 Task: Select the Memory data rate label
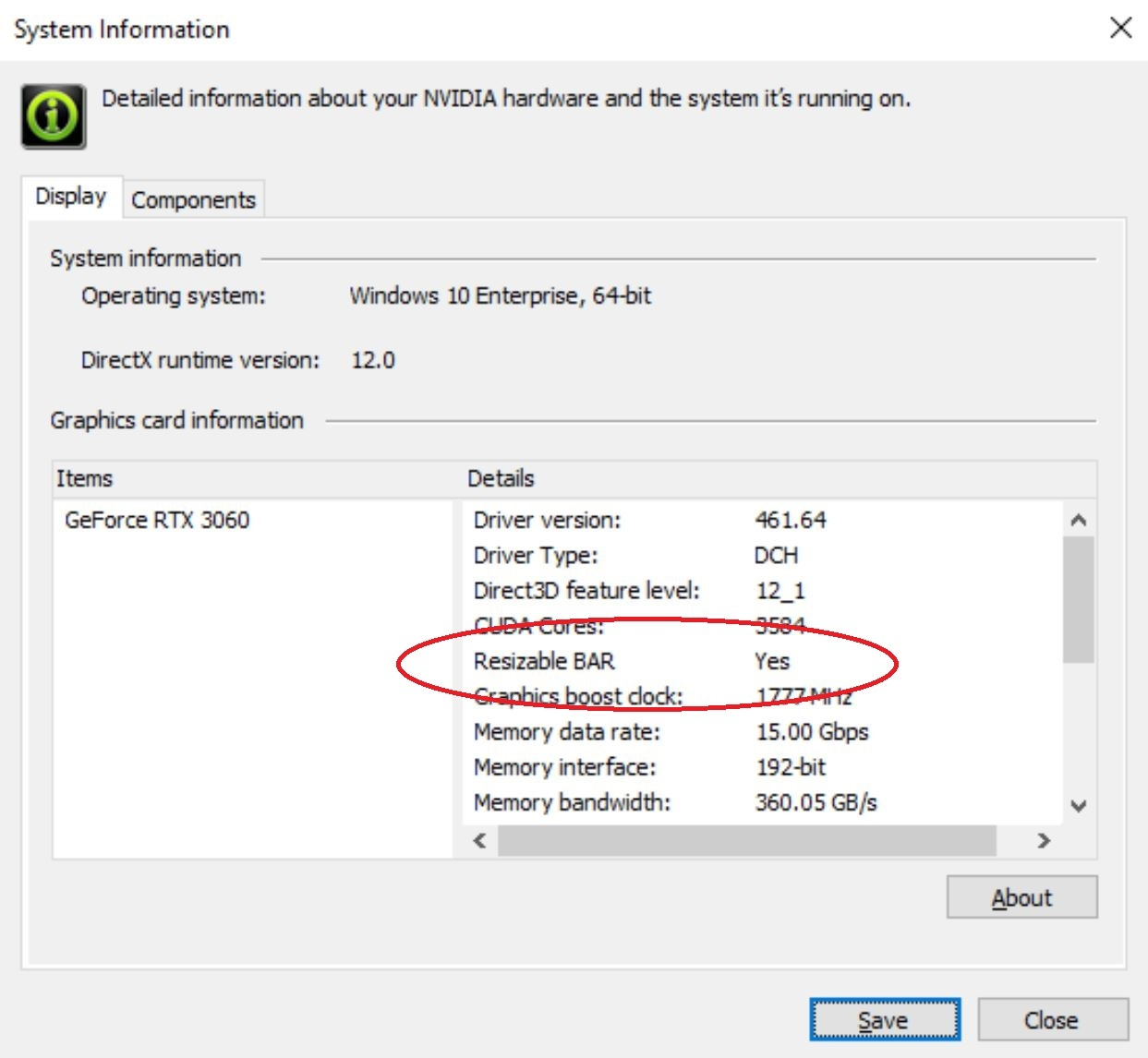tap(567, 732)
